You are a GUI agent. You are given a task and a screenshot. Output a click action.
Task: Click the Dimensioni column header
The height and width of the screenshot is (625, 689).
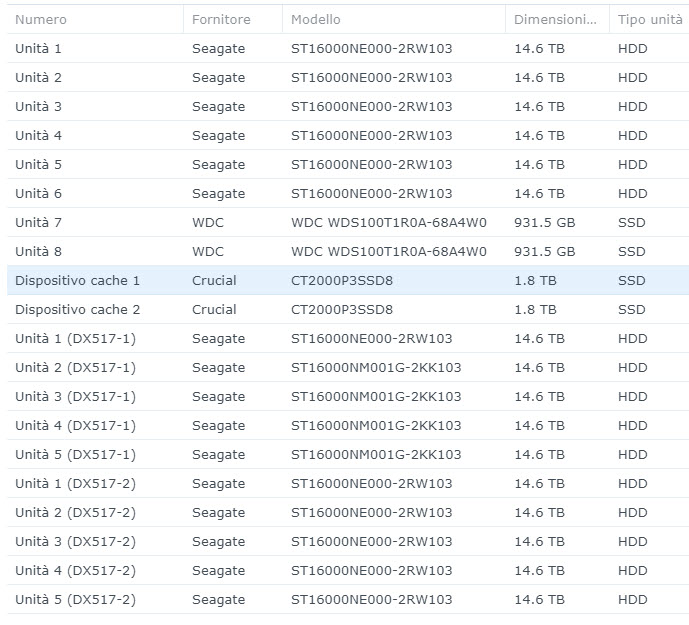tap(557, 19)
